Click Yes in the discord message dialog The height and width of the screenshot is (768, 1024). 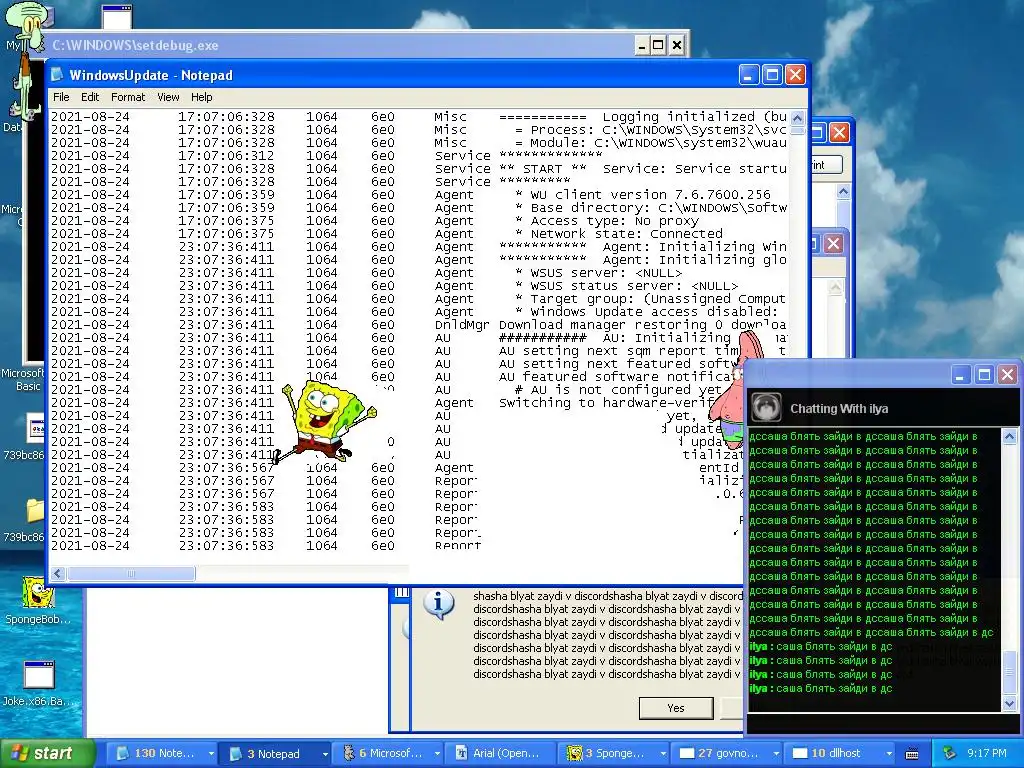(x=676, y=708)
